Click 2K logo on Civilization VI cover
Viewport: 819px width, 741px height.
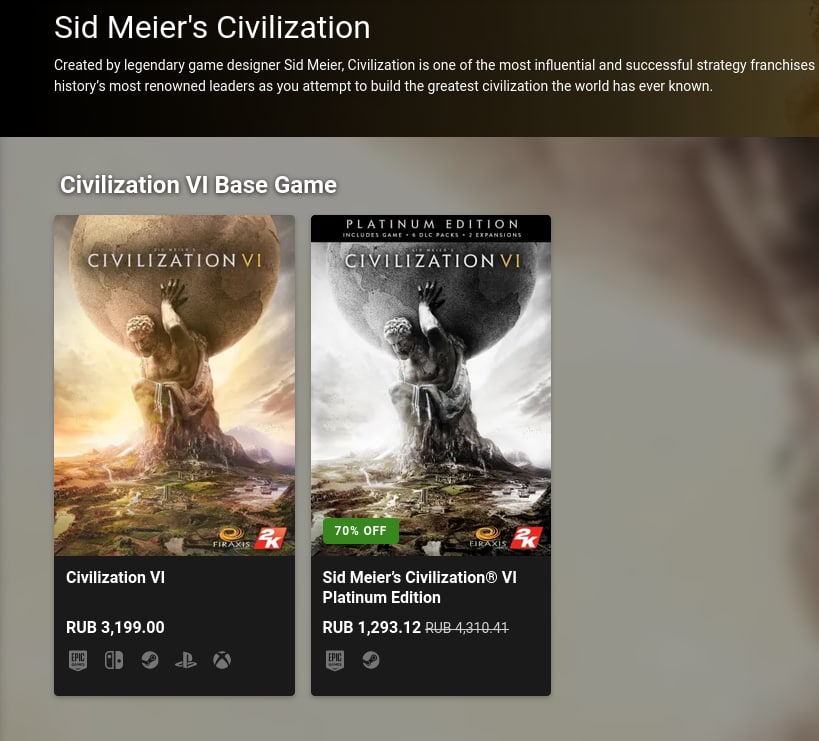271,538
